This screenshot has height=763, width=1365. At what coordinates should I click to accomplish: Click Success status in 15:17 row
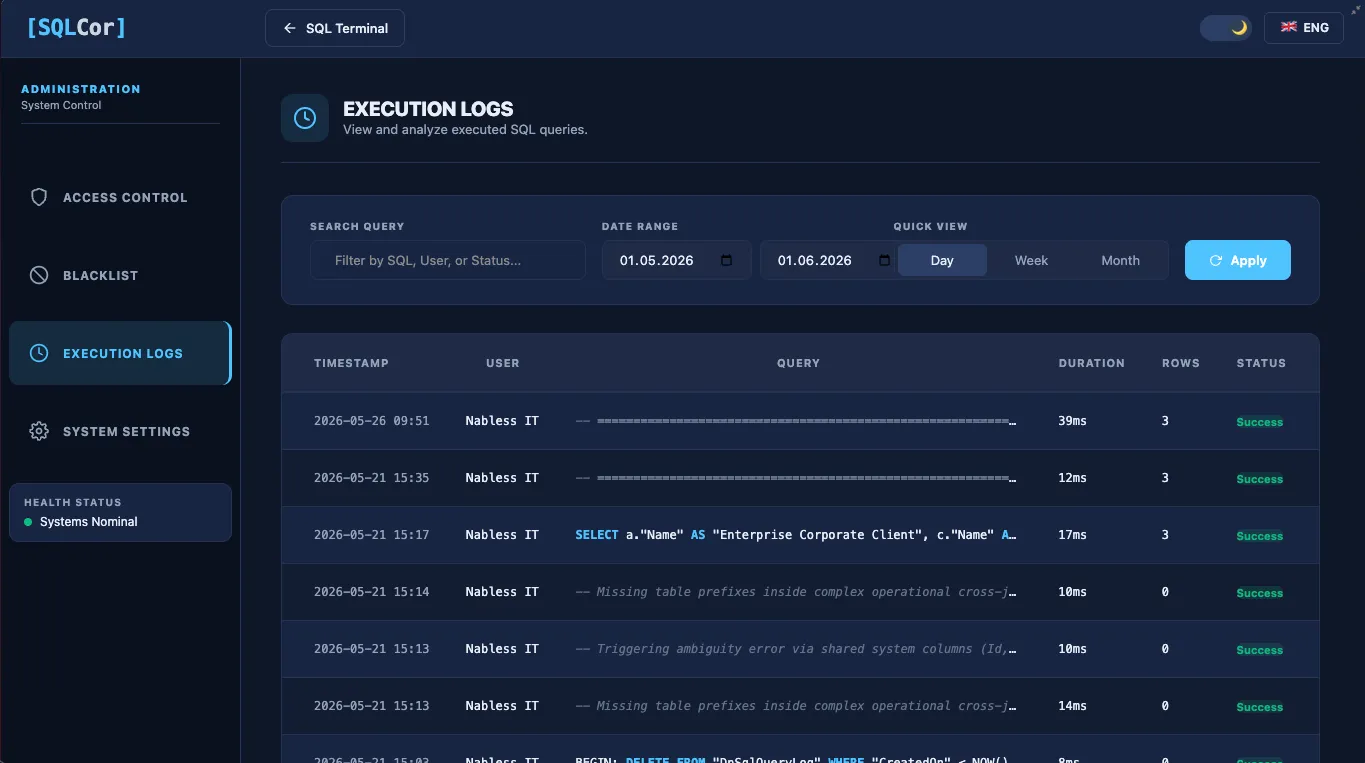point(1259,536)
